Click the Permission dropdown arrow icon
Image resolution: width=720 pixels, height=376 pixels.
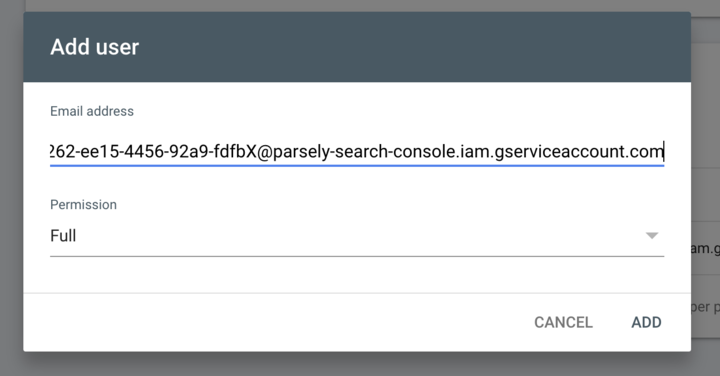[x=652, y=236]
